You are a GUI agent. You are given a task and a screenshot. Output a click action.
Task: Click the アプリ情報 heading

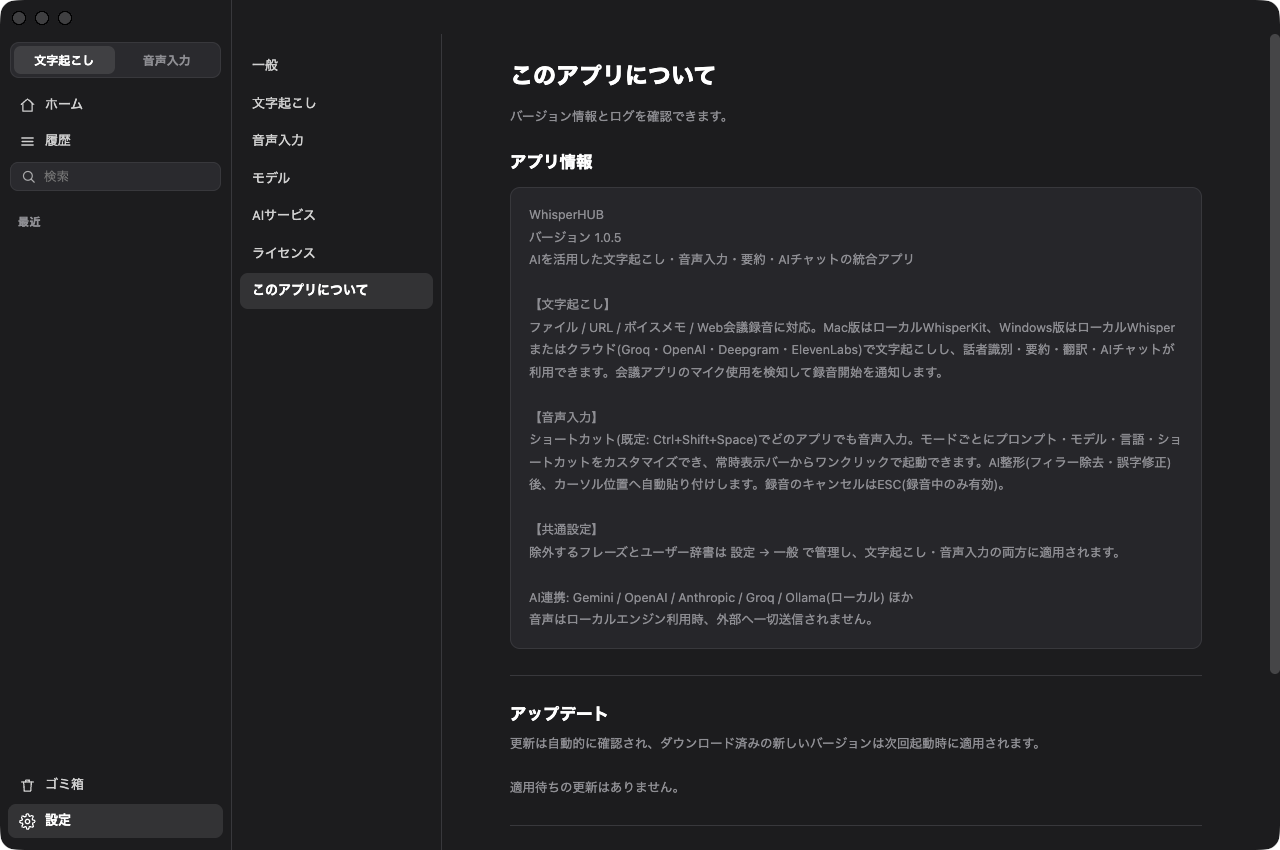click(x=551, y=161)
